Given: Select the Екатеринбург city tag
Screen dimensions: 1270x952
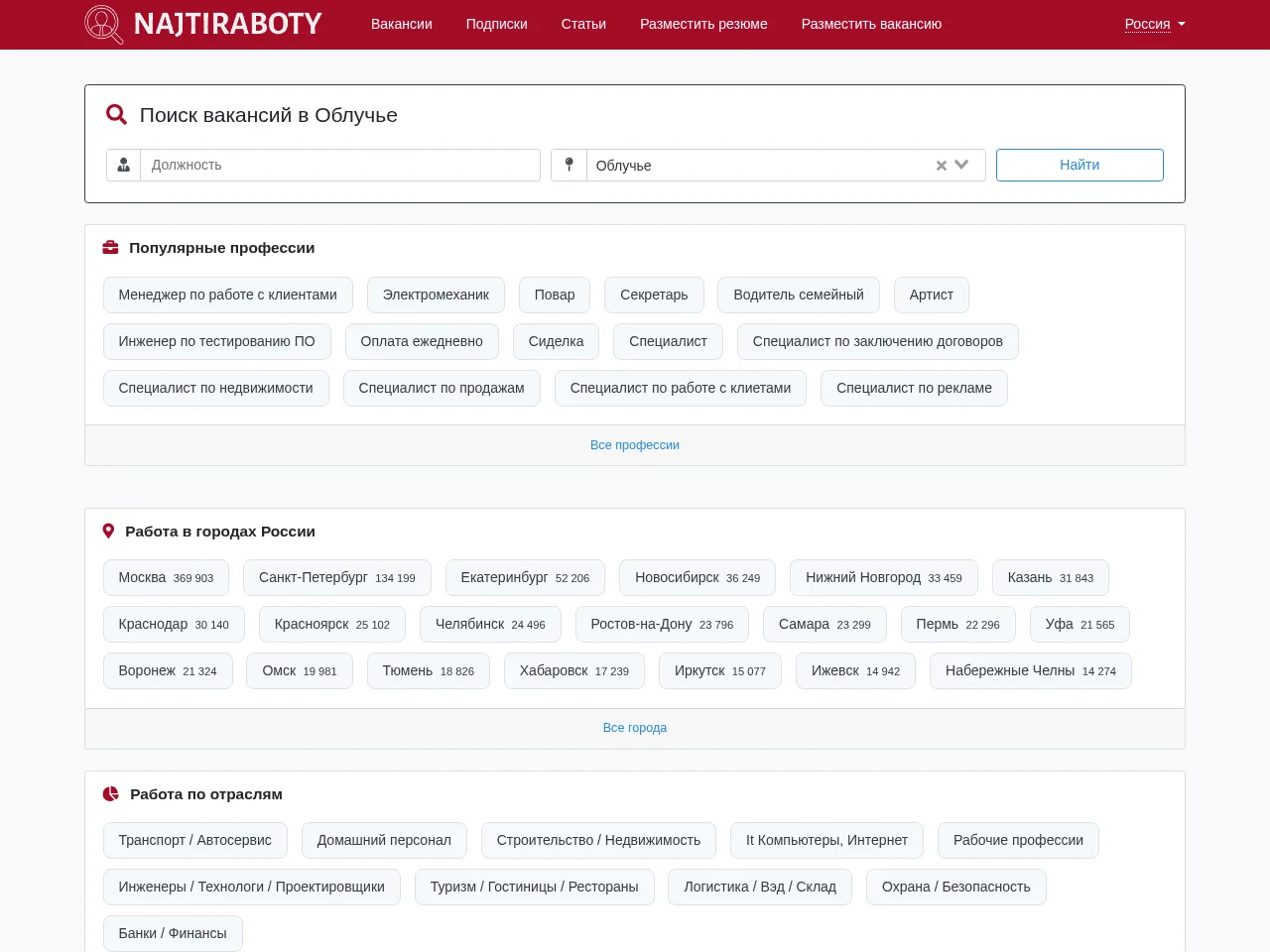Looking at the screenshot, I should [525, 577].
